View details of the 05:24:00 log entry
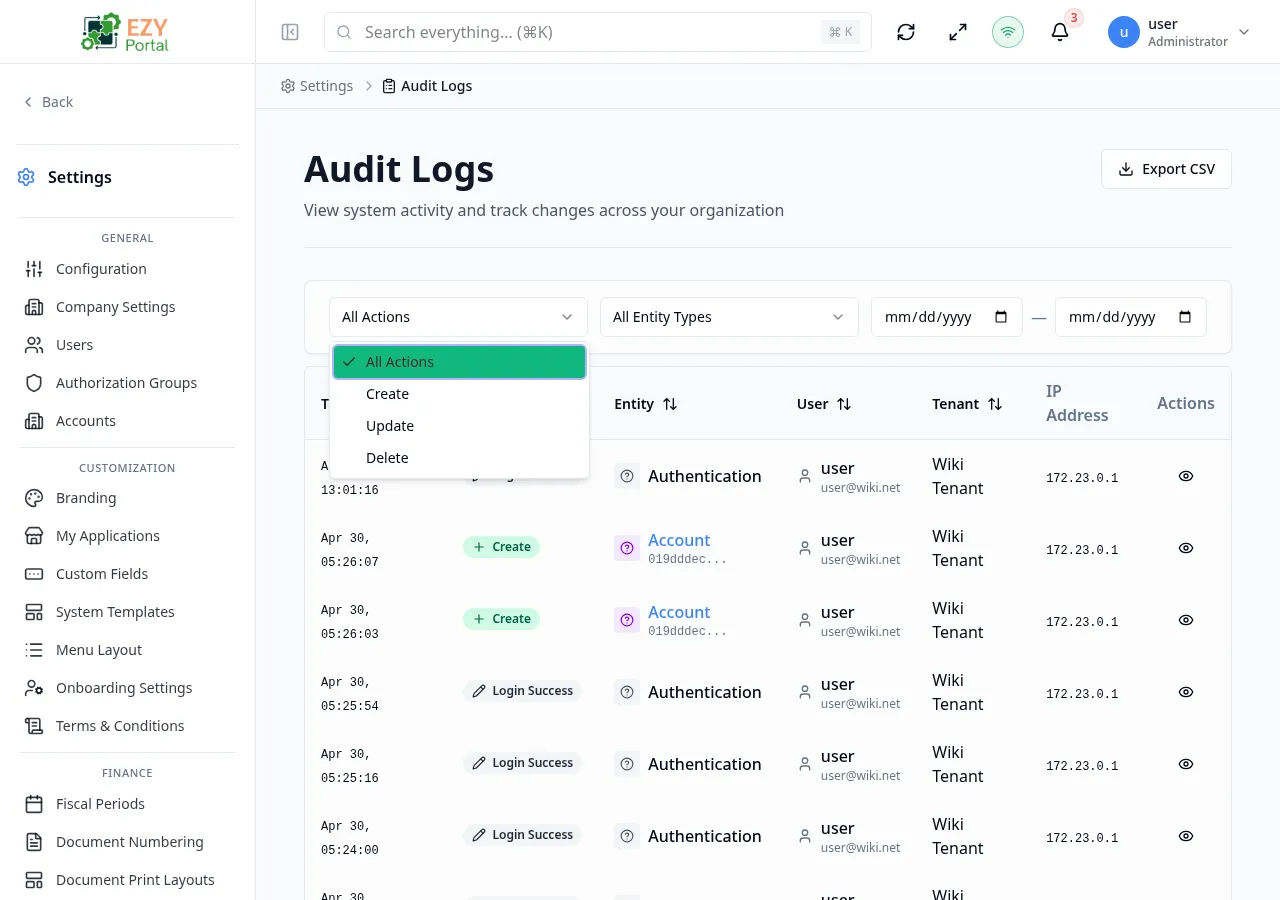 tap(1186, 836)
